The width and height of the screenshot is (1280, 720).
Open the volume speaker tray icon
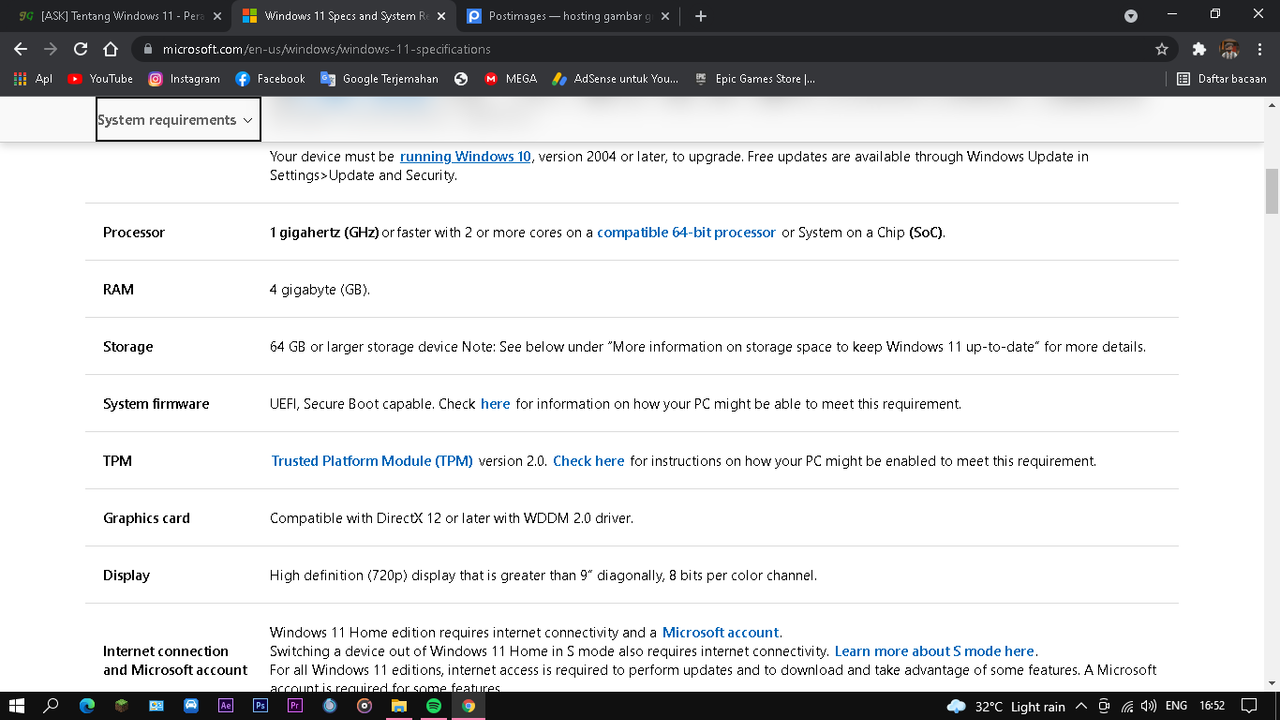pos(1148,706)
